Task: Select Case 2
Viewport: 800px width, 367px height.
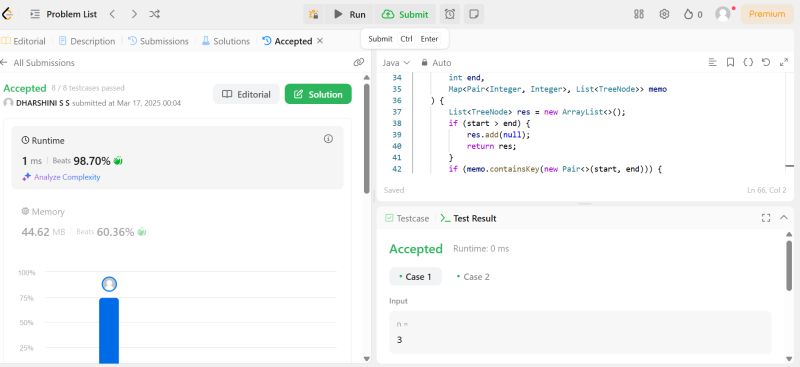Action: [473, 277]
